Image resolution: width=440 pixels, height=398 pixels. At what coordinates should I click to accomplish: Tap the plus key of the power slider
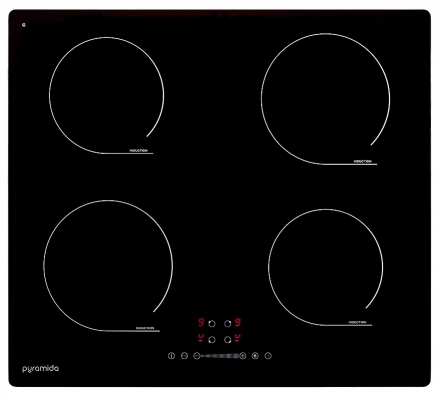tap(243, 356)
